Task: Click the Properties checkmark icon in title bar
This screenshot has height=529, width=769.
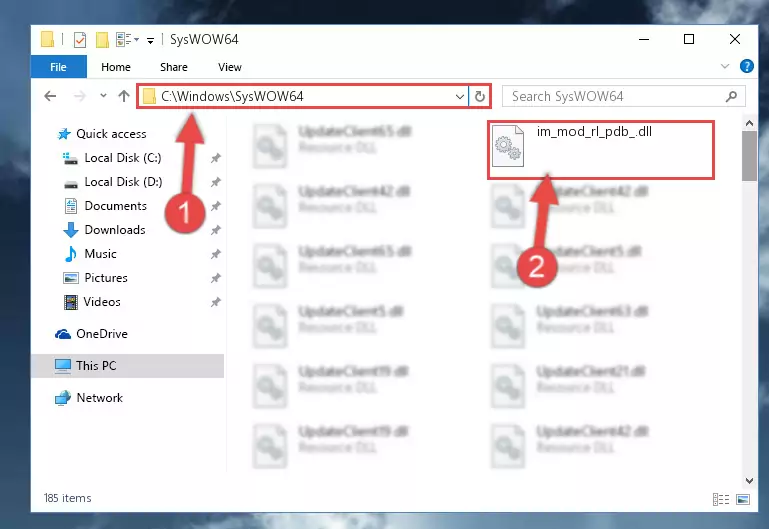Action: point(79,39)
